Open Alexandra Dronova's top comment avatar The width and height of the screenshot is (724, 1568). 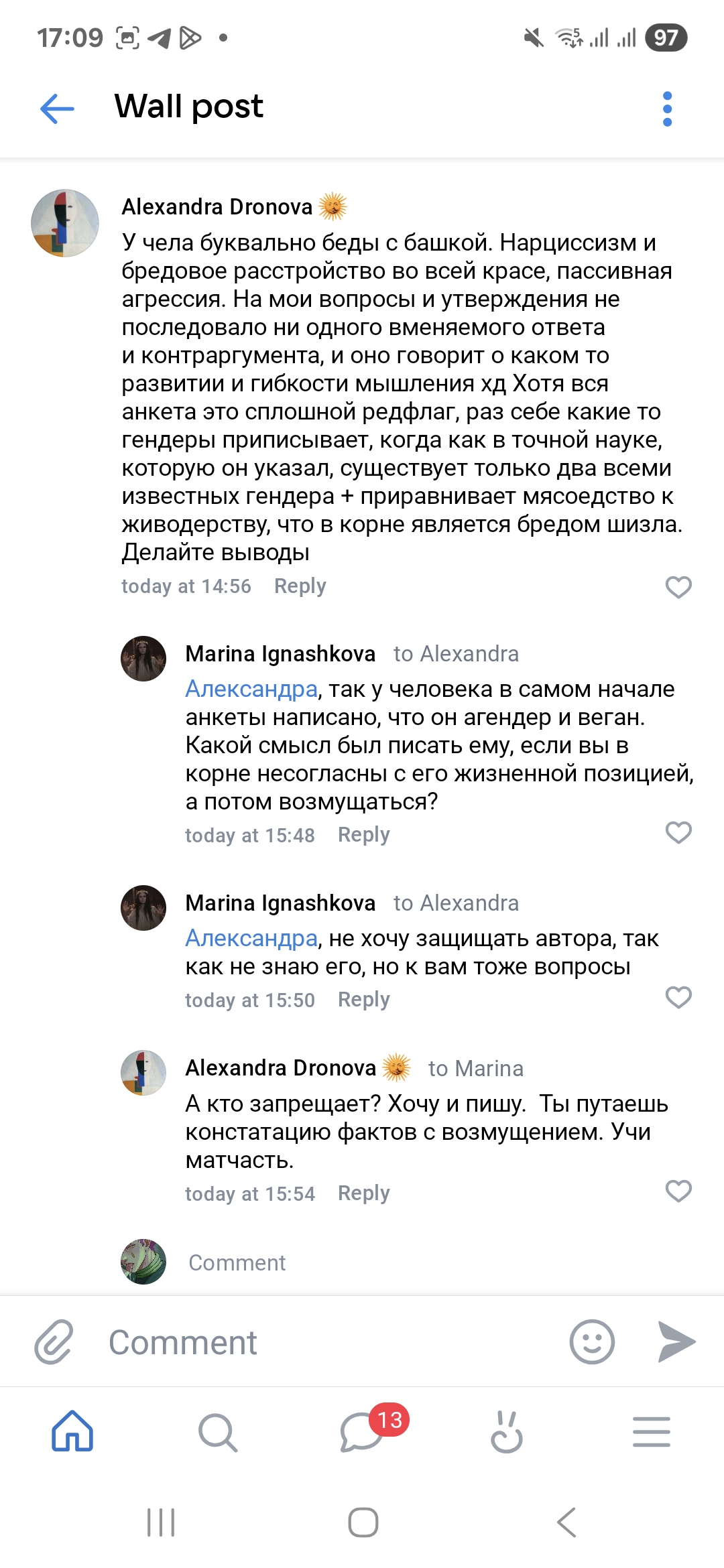65,223
